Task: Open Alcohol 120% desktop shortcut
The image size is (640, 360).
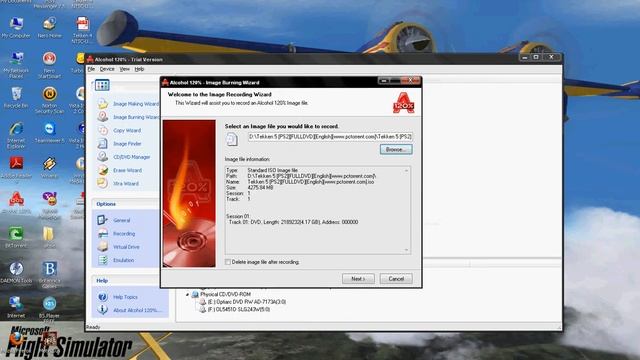Action: [x=16, y=203]
